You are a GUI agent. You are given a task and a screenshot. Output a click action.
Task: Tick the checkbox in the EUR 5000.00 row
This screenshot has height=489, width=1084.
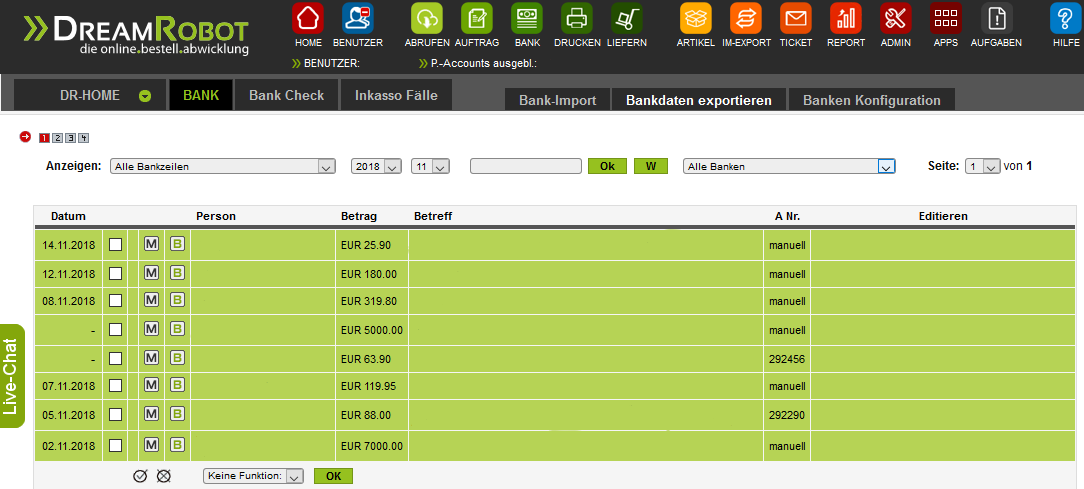115,331
